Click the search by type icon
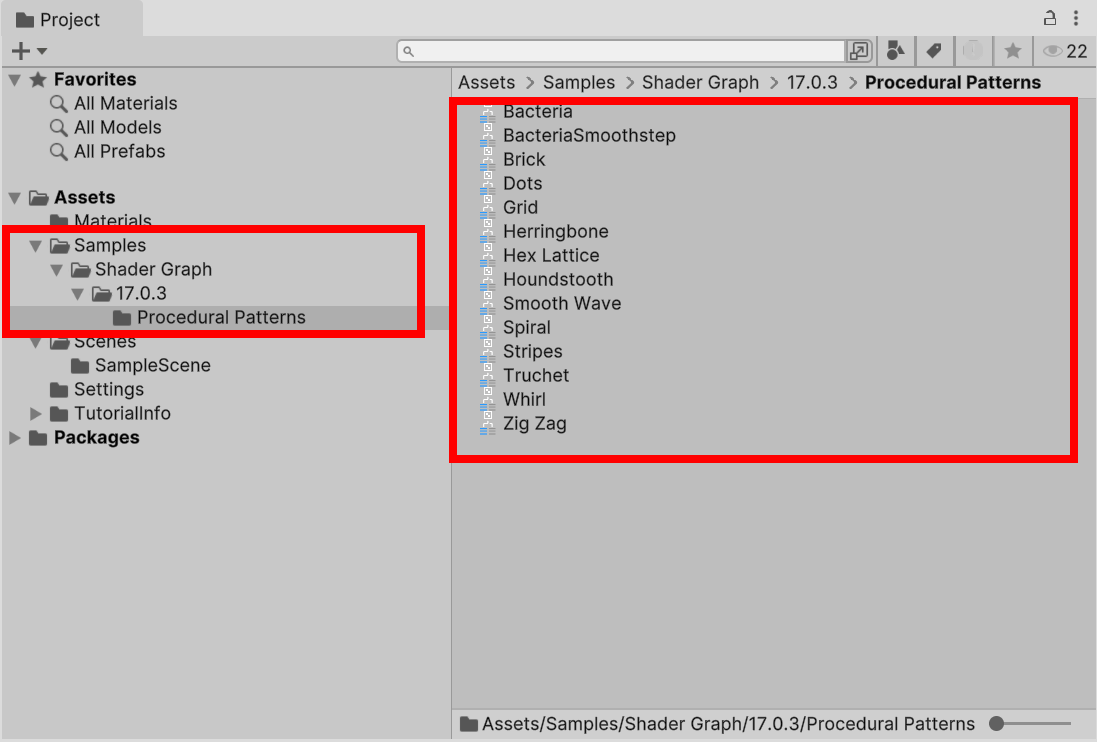 (896, 51)
